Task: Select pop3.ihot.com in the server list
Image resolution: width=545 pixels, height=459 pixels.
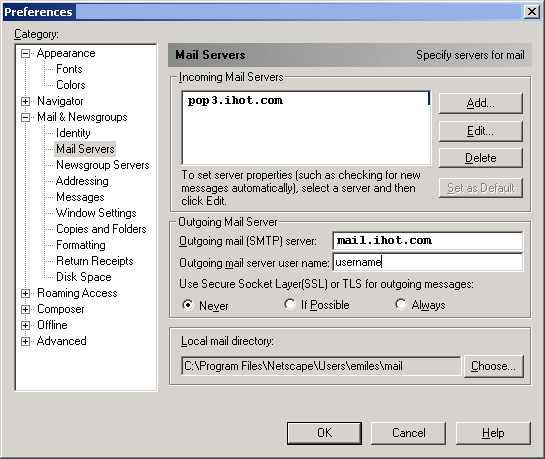Action: click(235, 100)
